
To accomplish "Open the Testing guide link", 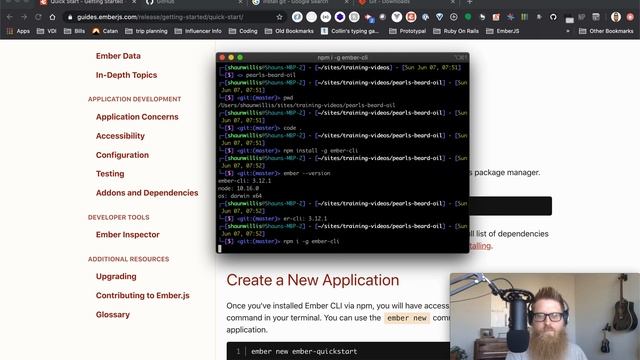I will point(110,174).
